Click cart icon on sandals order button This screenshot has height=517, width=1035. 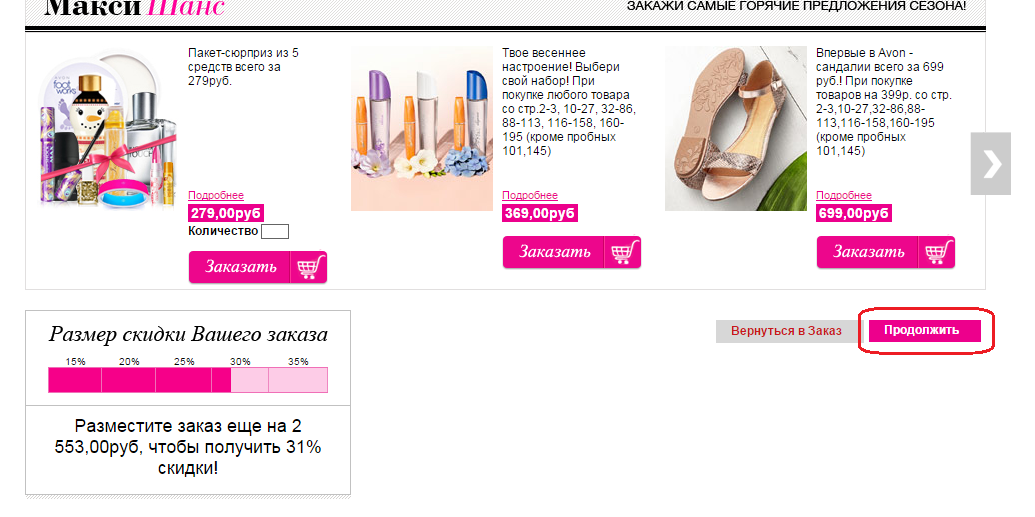(x=938, y=252)
